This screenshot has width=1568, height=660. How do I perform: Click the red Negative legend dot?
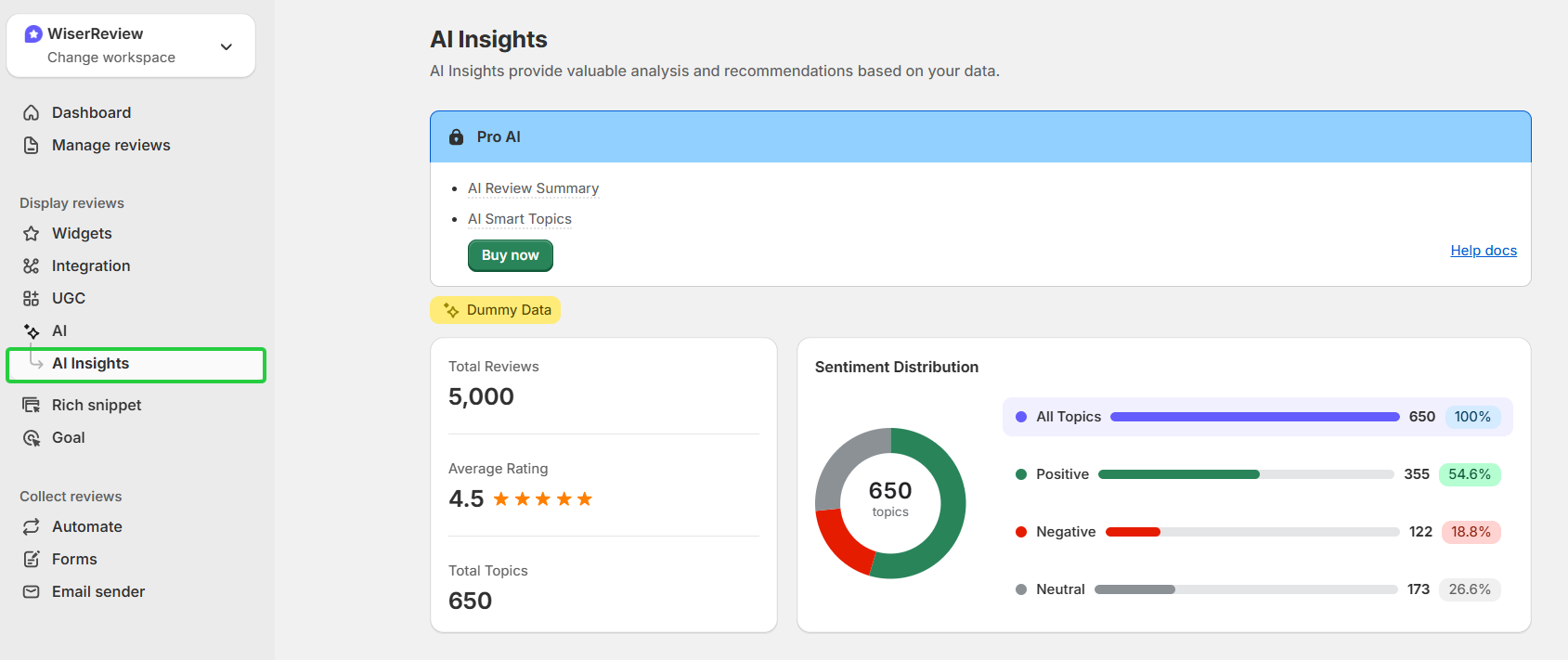[x=1021, y=532]
